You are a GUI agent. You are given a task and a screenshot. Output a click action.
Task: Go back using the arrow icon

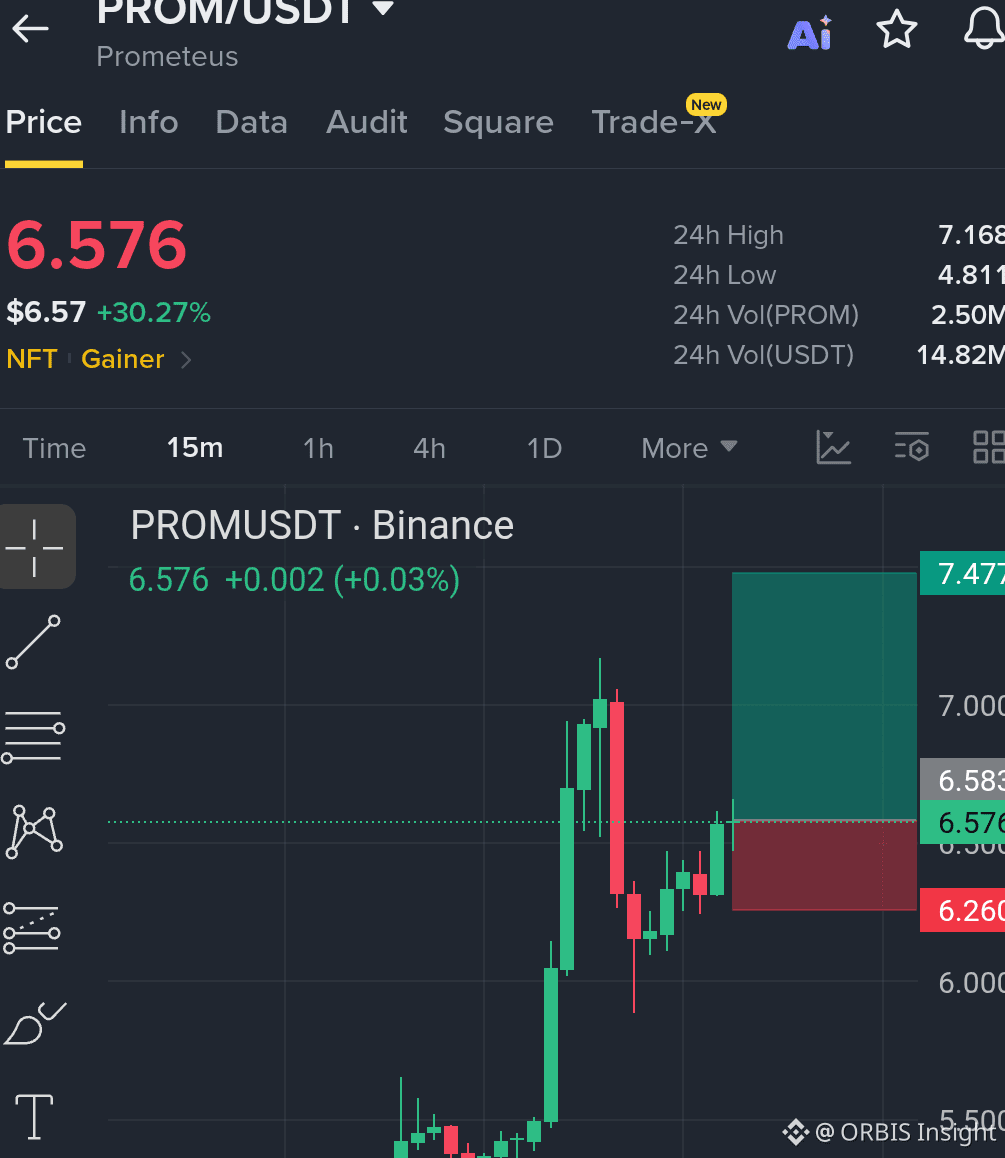click(x=30, y=29)
